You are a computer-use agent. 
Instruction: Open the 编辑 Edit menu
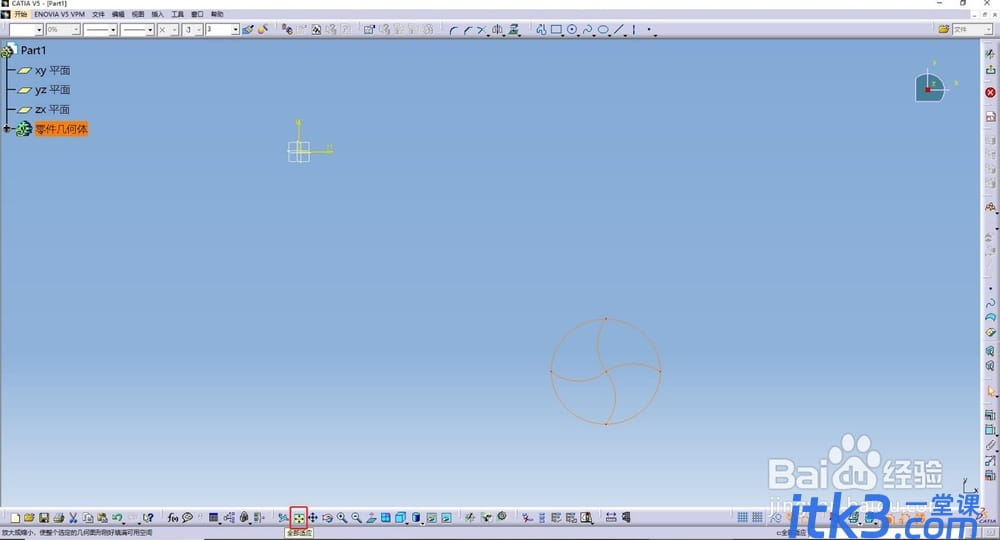[x=118, y=14]
